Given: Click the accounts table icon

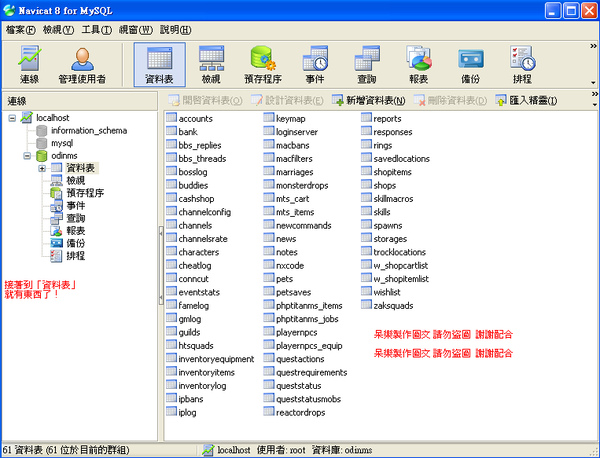Looking at the screenshot, I should click(171, 117).
